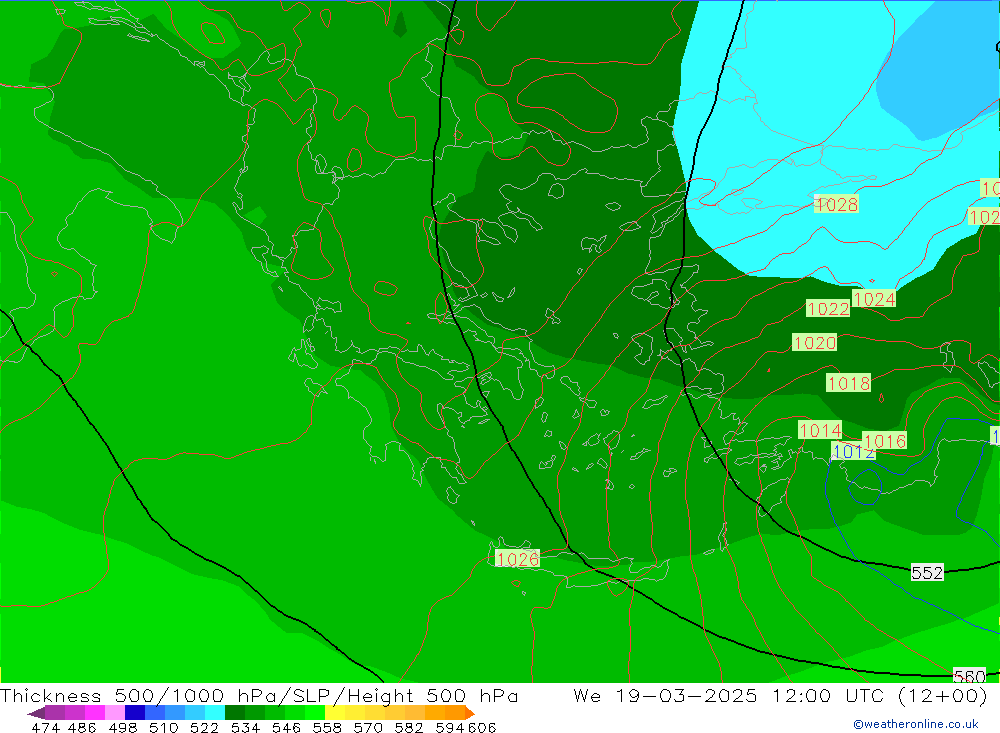Click the 1014 pressure label

pyautogui.click(x=820, y=430)
